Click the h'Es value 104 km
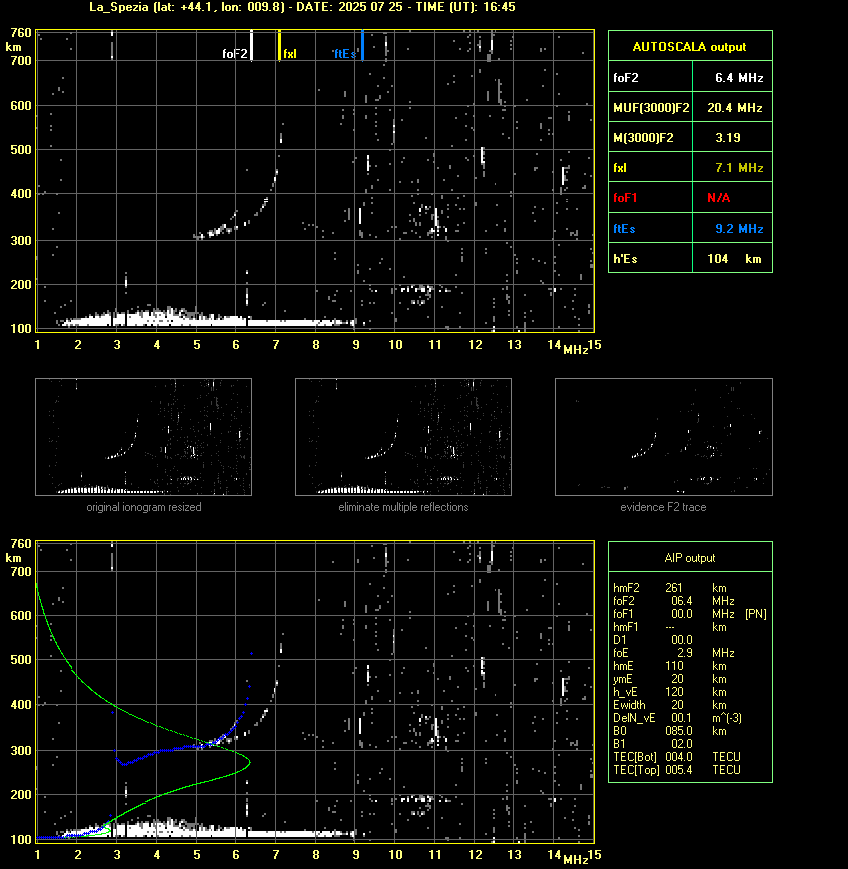The width and height of the screenshot is (848, 869). coord(734,259)
